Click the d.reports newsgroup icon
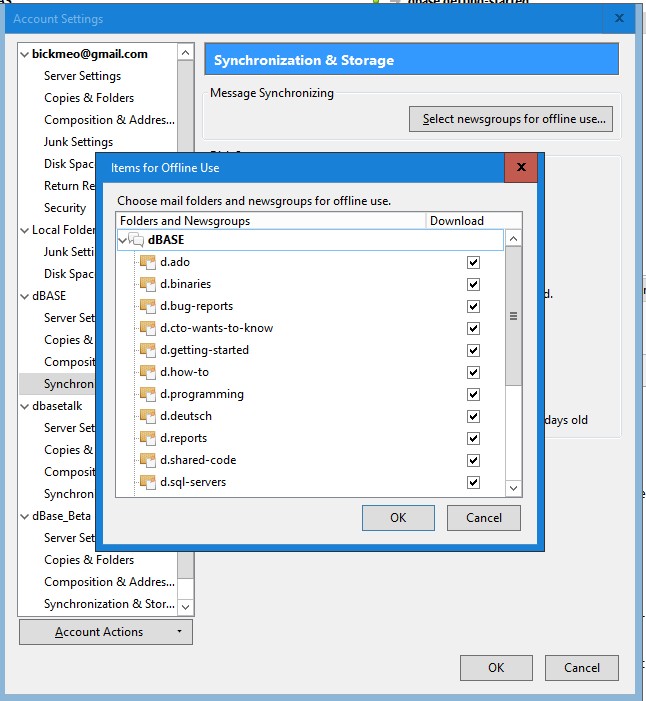646x701 pixels. point(148,438)
